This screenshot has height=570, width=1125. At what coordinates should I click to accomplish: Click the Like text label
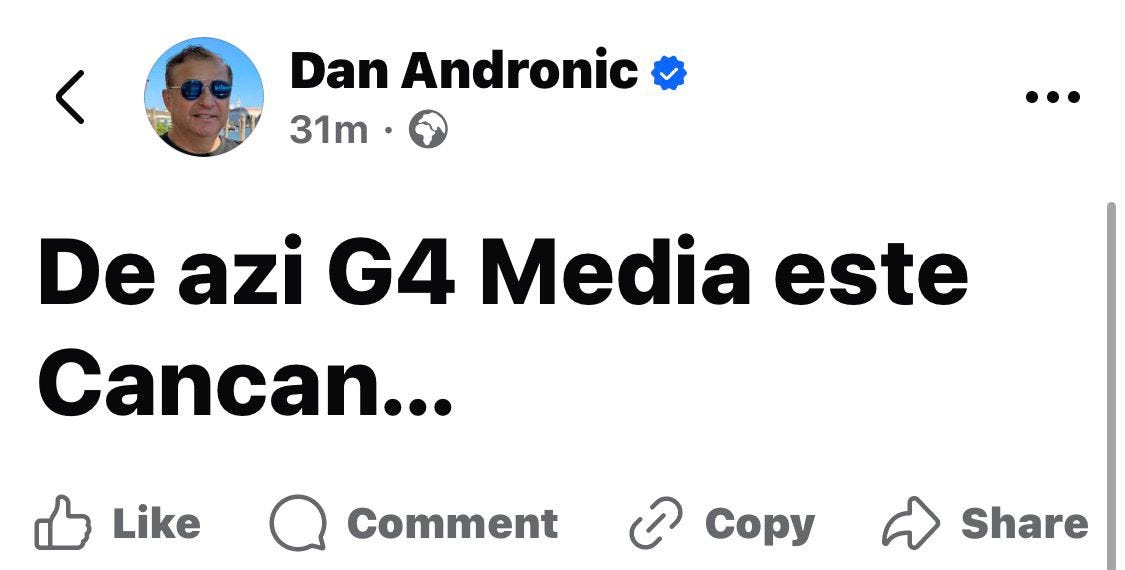(156, 523)
